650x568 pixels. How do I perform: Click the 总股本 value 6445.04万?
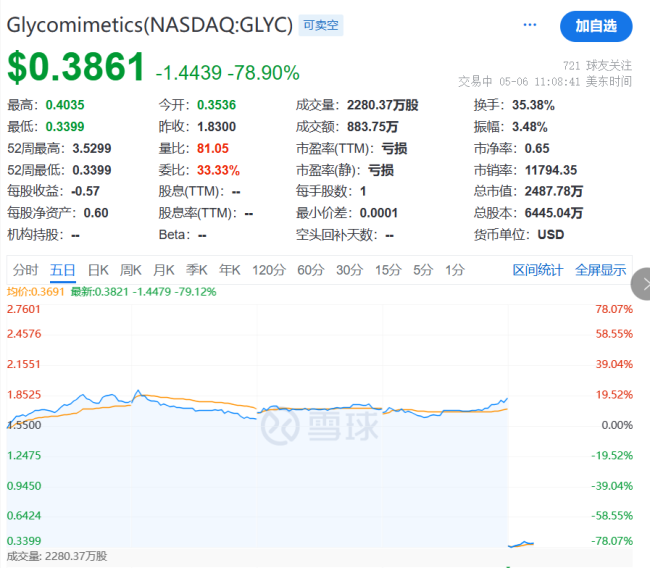click(x=554, y=213)
